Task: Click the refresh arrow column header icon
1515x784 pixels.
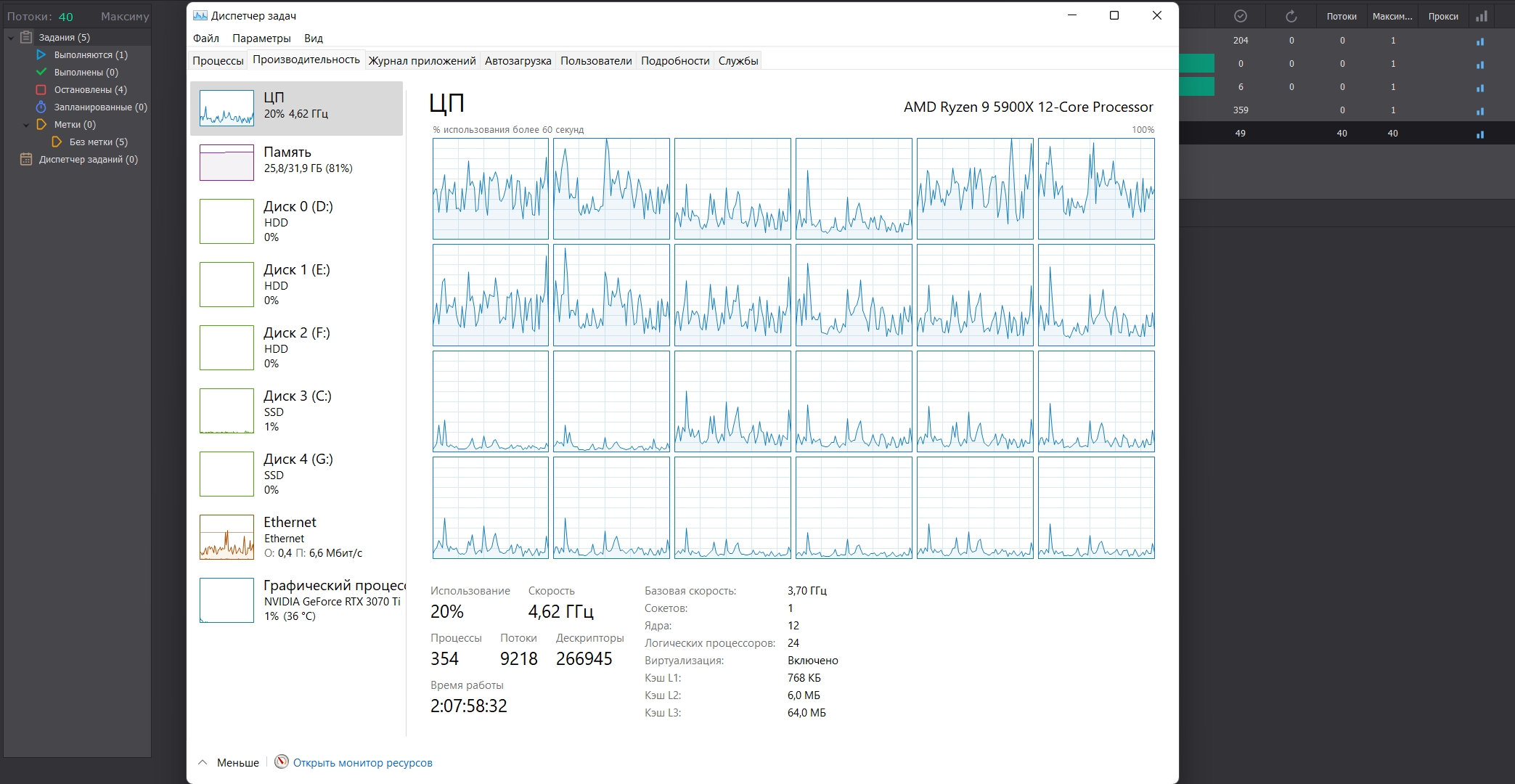Action: (x=1291, y=16)
